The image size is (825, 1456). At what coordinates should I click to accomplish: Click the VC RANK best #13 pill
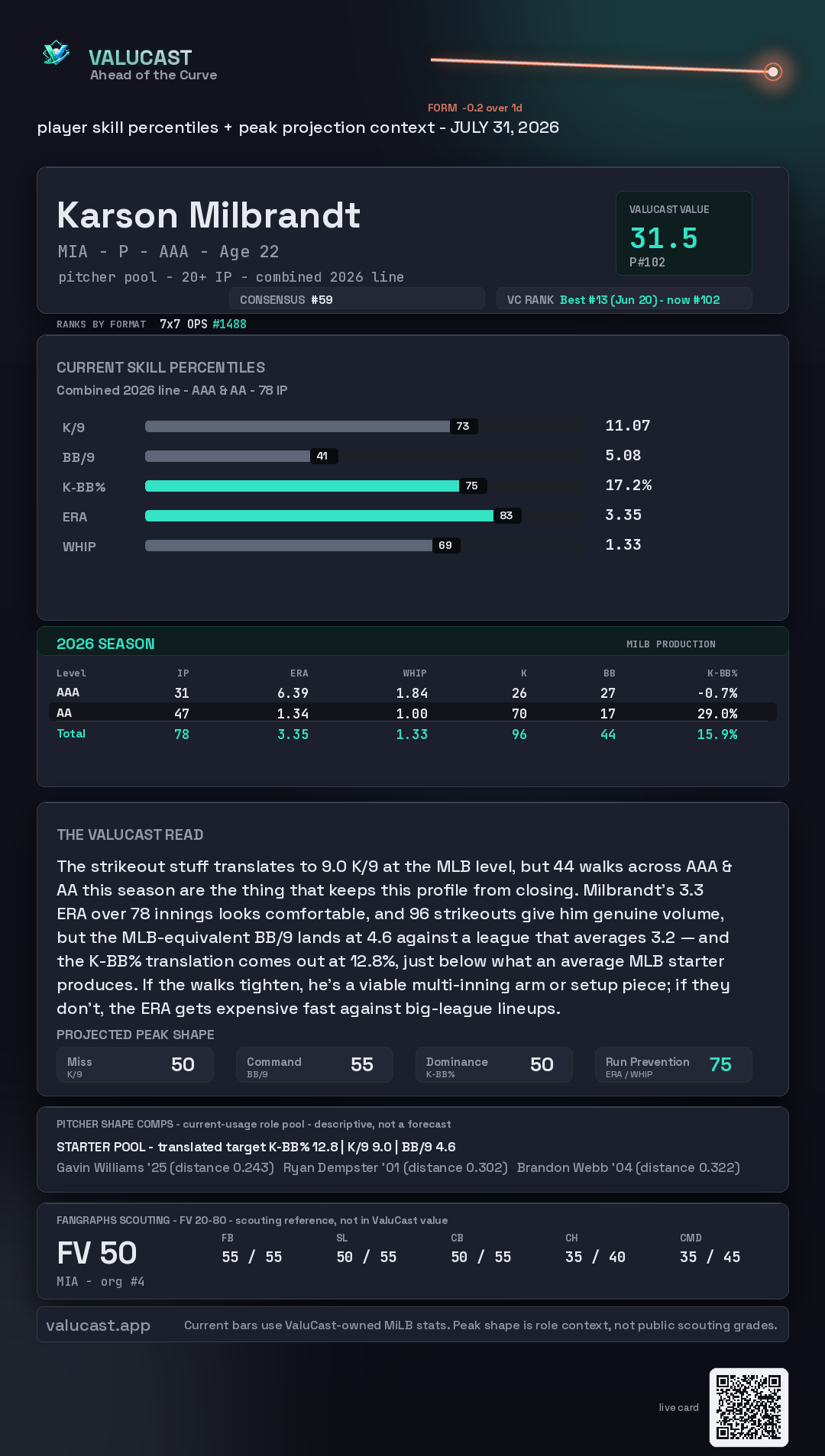tap(624, 299)
